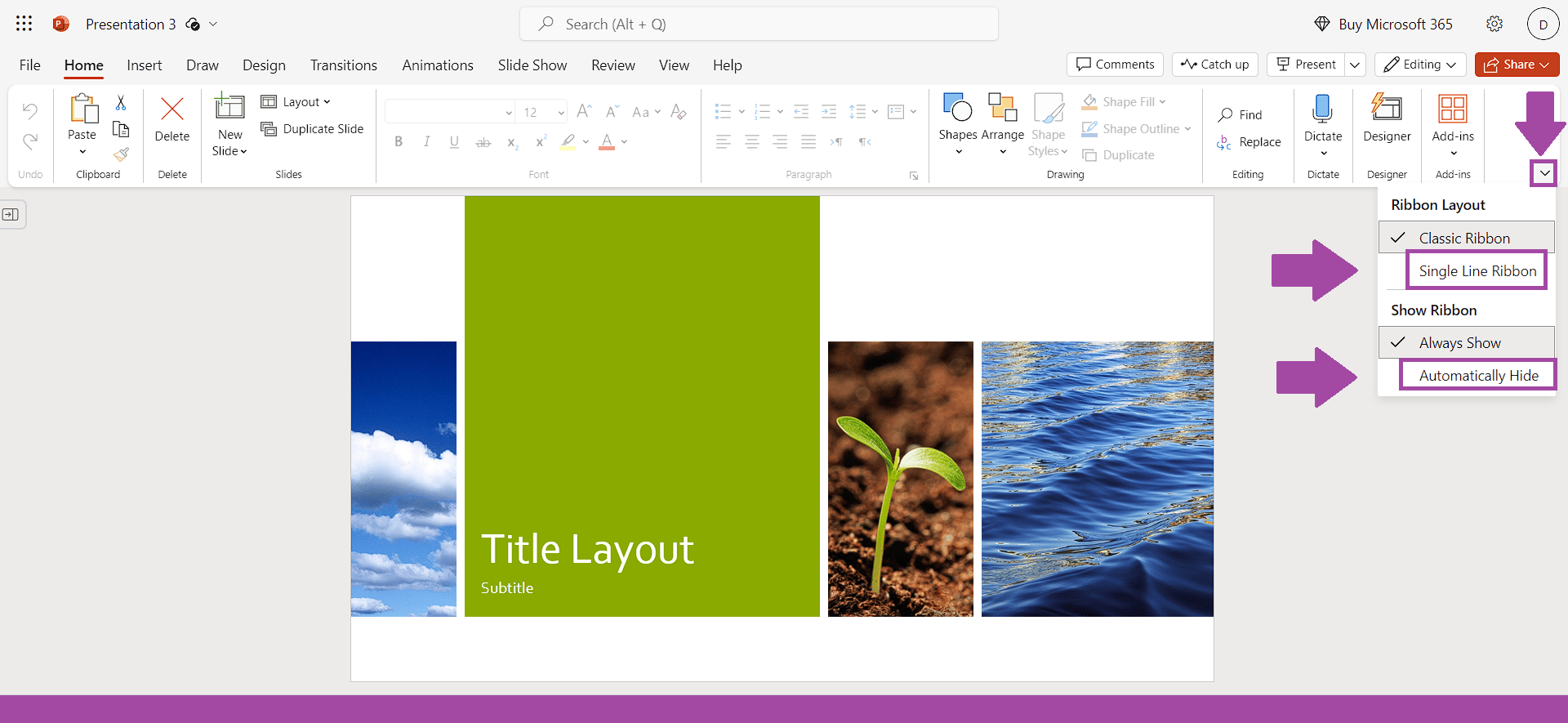Open the Insert tab

[x=145, y=65]
